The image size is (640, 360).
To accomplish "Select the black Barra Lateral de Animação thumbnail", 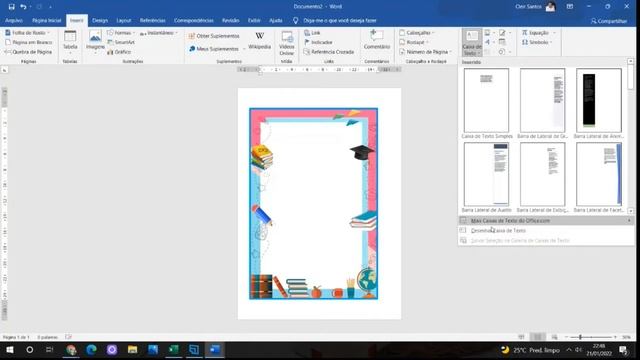I will [x=599, y=100].
